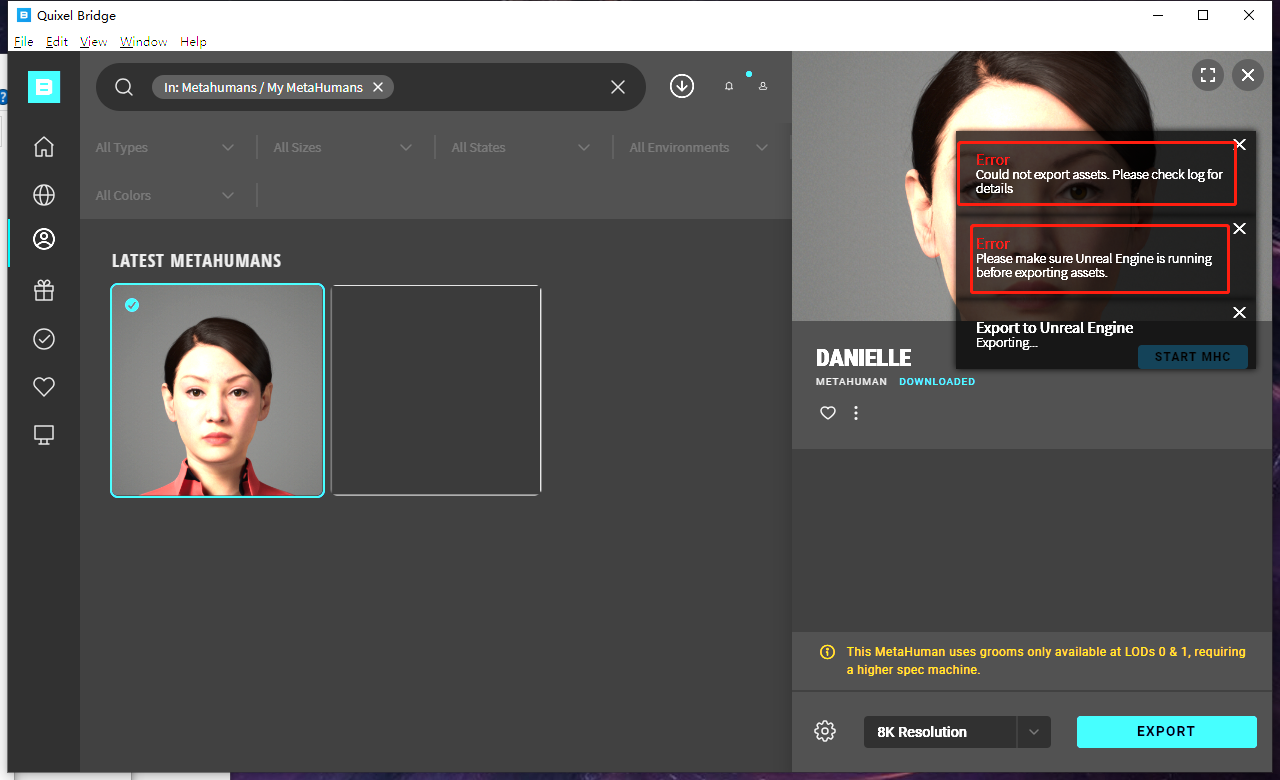1280x780 pixels.
Task: Select the empty second MetaHuman card
Action: pyautogui.click(x=436, y=391)
